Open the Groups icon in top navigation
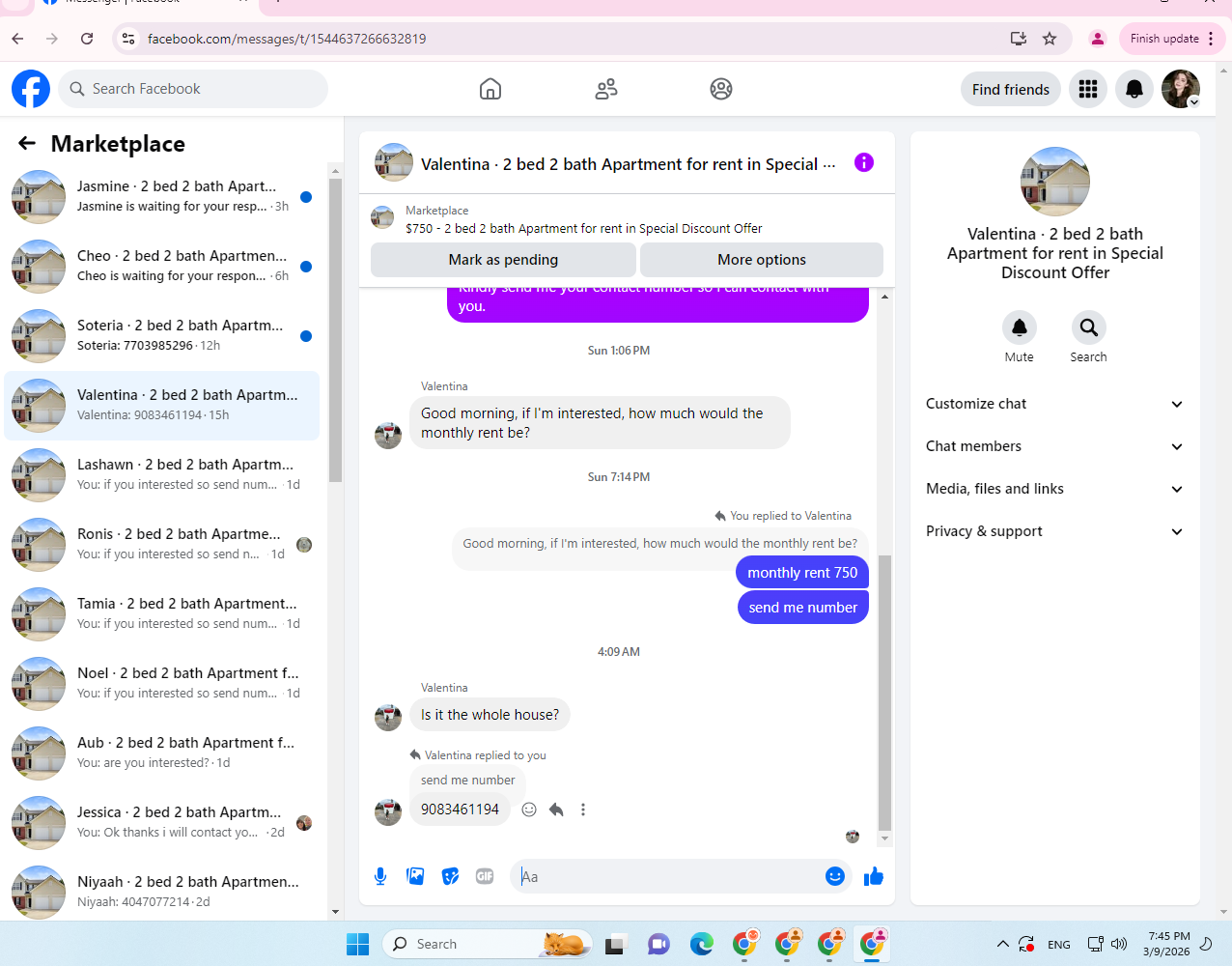1232x966 pixels. pos(721,89)
